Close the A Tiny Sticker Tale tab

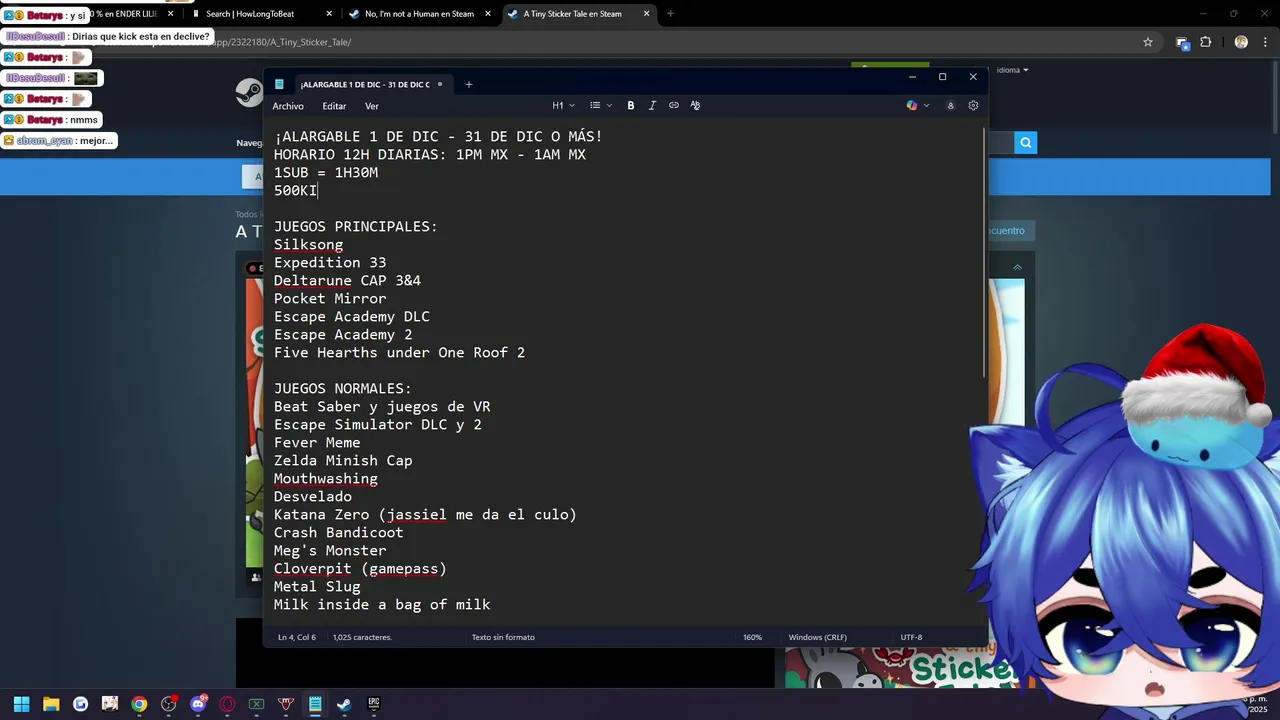click(646, 14)
